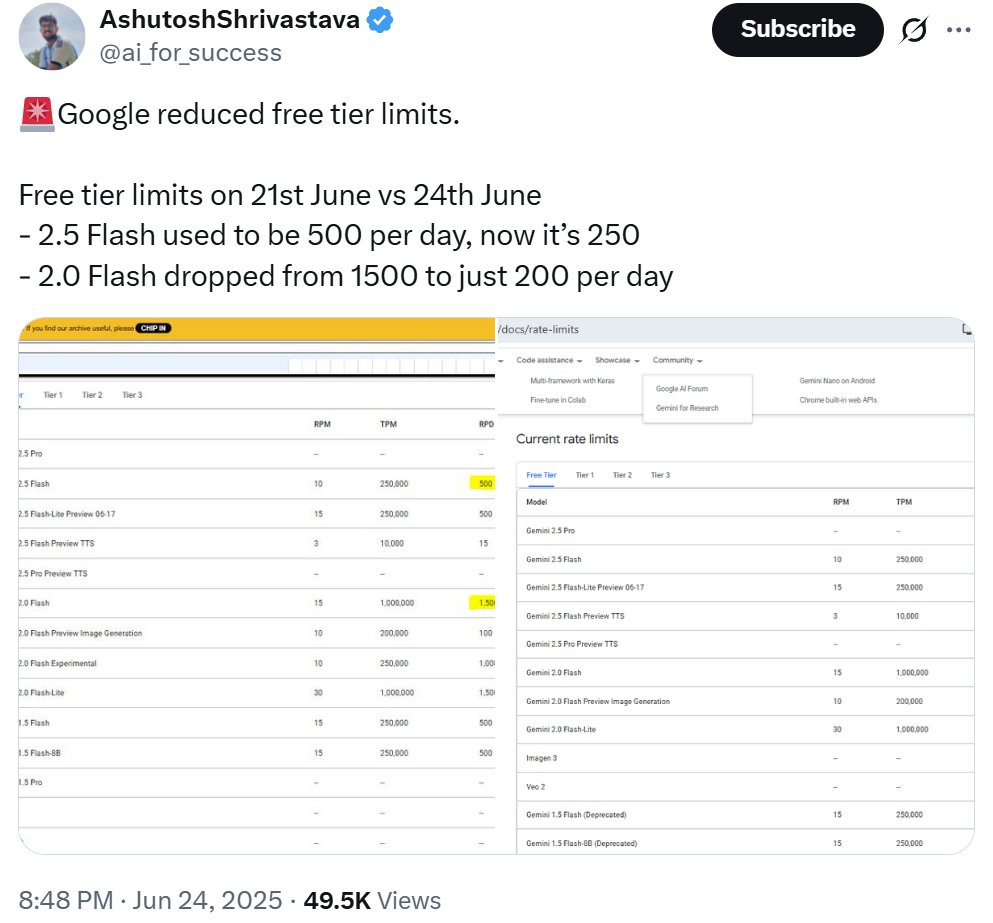The height and width of the screenshot is (923, 993).
Task: Click the copy icon beside the docs URL
Action: point(966,329)
